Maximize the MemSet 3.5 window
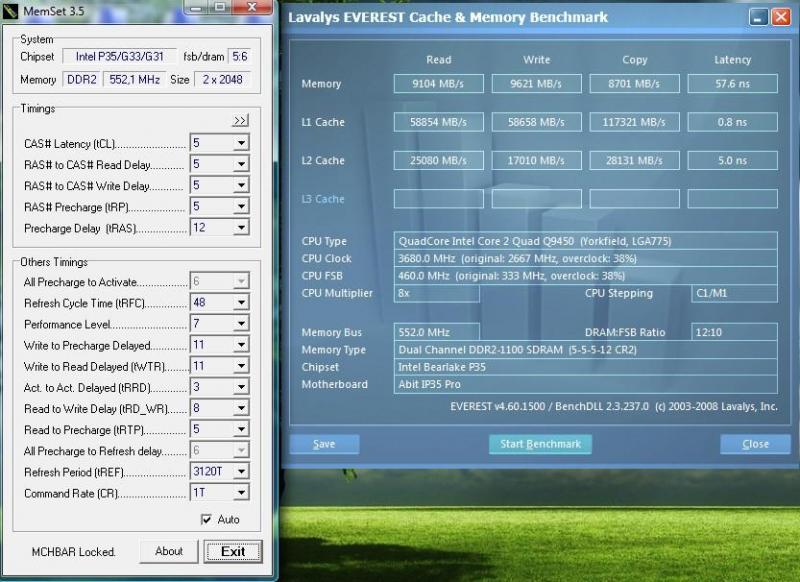The width and height of the screenshot is (800, 582). tap(220, 7)
